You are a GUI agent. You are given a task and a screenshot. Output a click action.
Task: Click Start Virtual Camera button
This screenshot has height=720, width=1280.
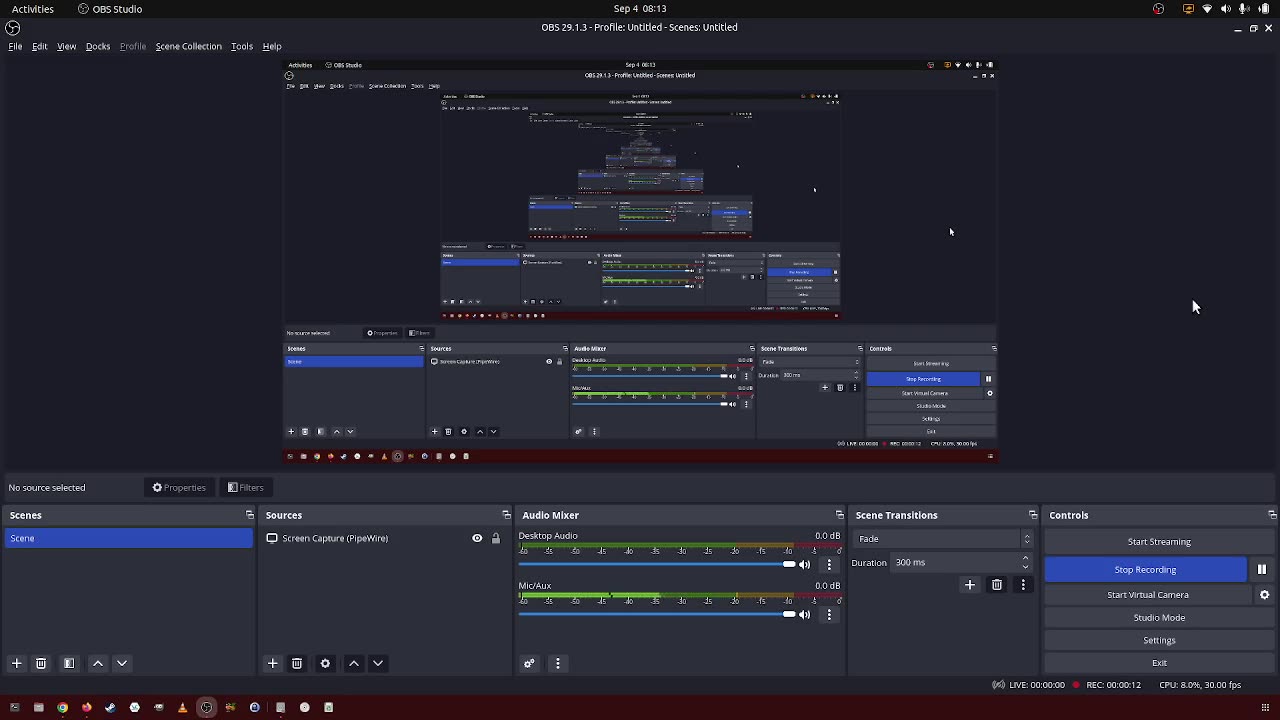click(1148, 595)
